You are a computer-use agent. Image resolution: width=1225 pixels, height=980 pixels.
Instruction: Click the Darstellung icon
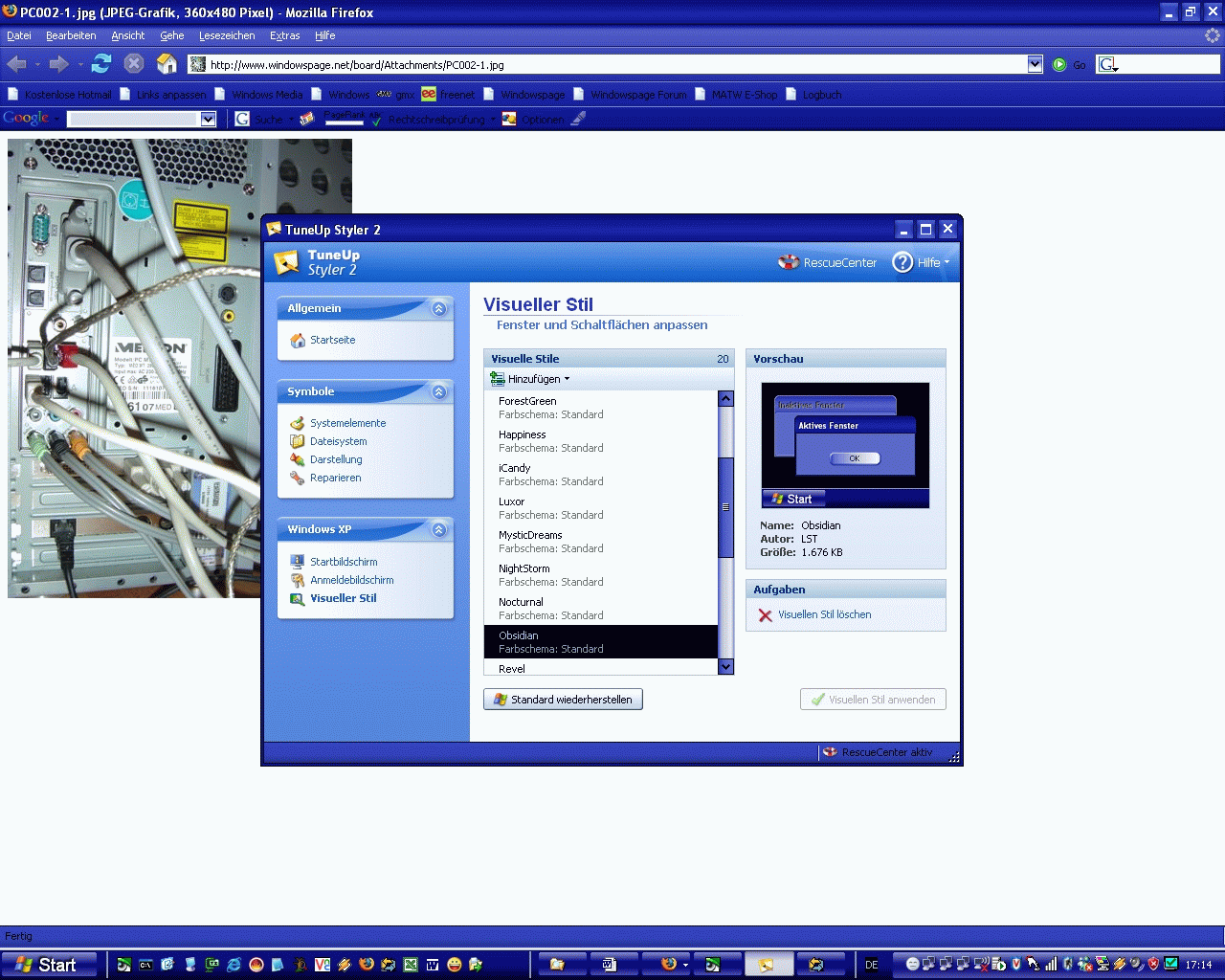(x=298, y=459)
